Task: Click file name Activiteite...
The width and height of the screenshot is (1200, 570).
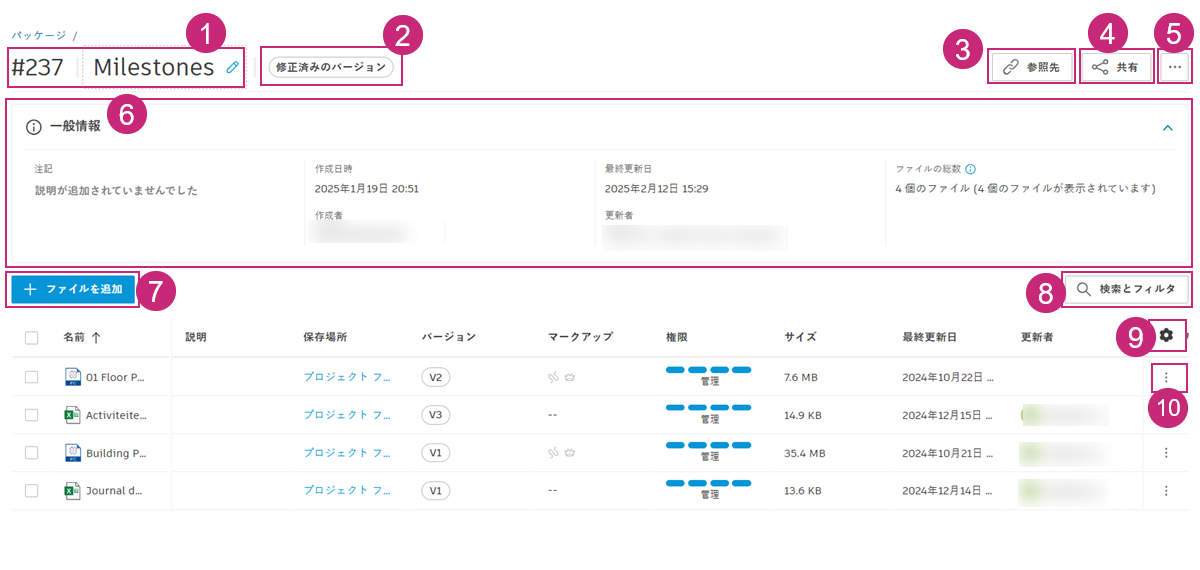Action: (x=116, y=415)
